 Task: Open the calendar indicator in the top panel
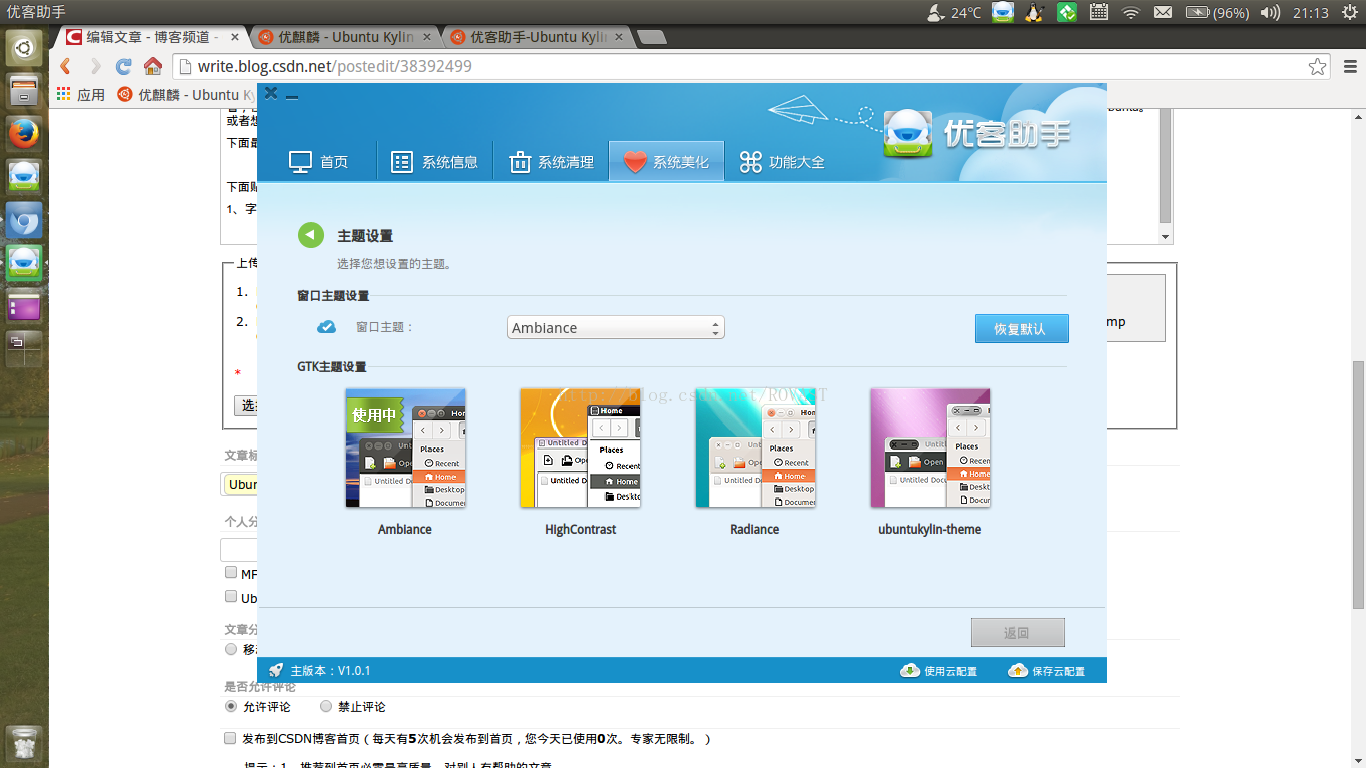(x=1099, y=12)
